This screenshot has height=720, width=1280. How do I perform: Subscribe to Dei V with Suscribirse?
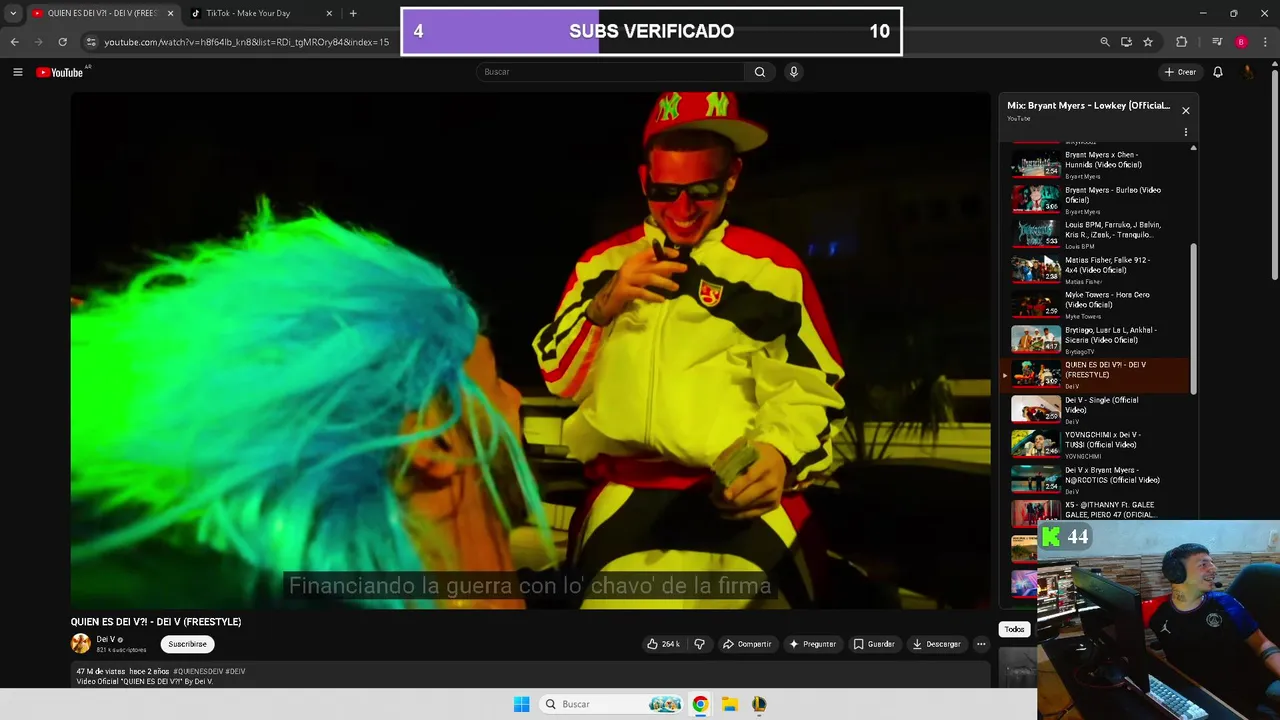tap(187, 644)
